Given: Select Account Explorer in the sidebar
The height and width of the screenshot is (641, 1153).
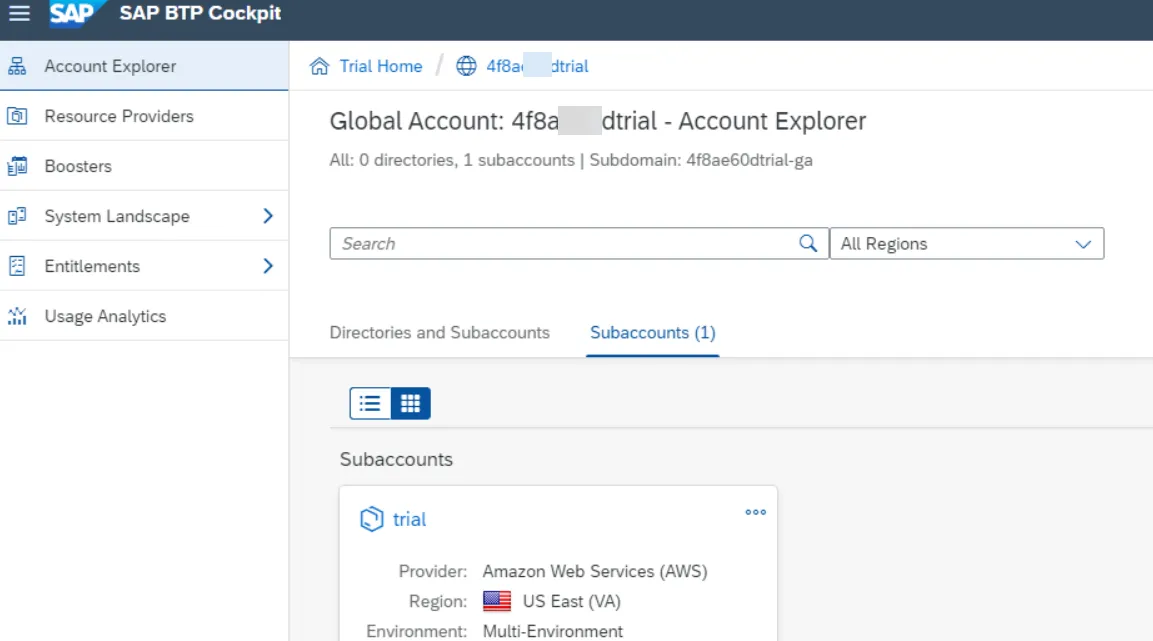Looking at the screenshot, I should [x=144, y=66].
